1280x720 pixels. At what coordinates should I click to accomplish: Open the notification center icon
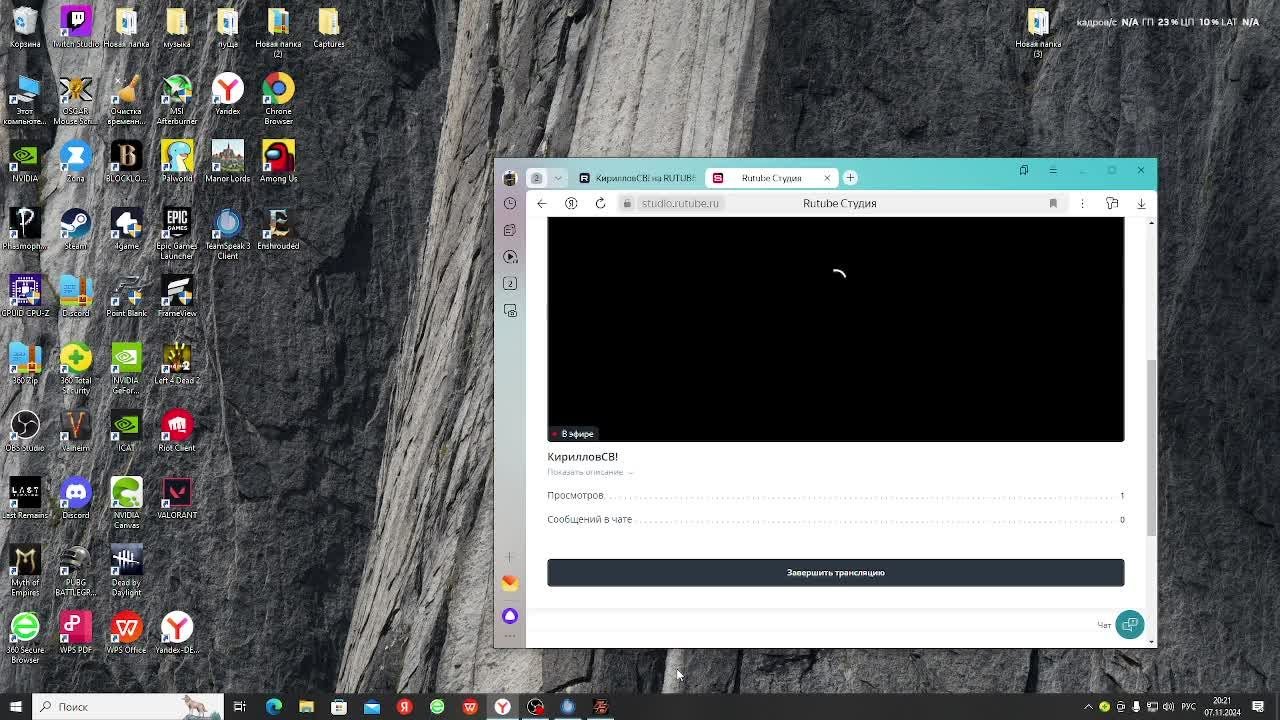click(1259, 707)
